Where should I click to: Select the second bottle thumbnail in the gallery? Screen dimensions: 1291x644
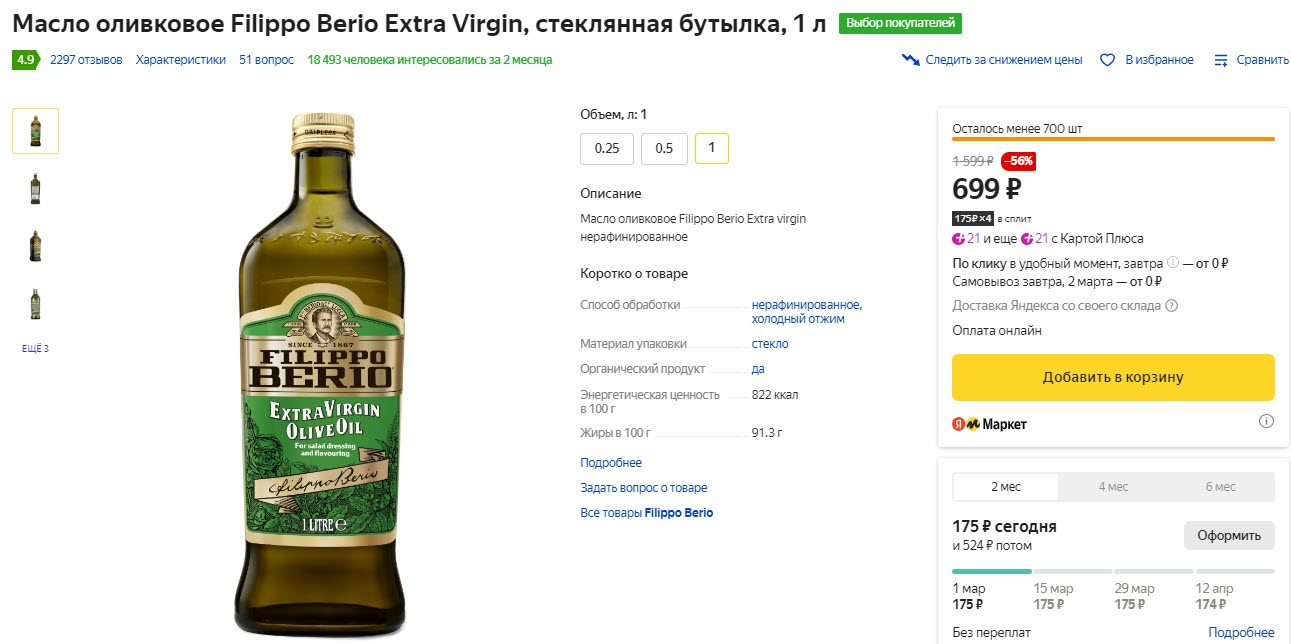click(35, 188)
